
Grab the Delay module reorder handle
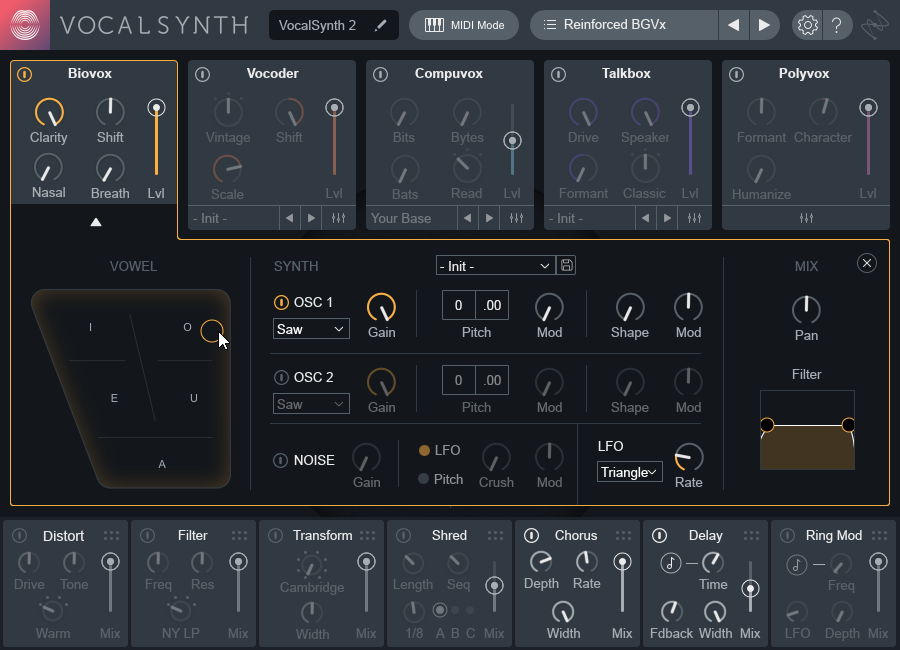[x=751, y=535]
